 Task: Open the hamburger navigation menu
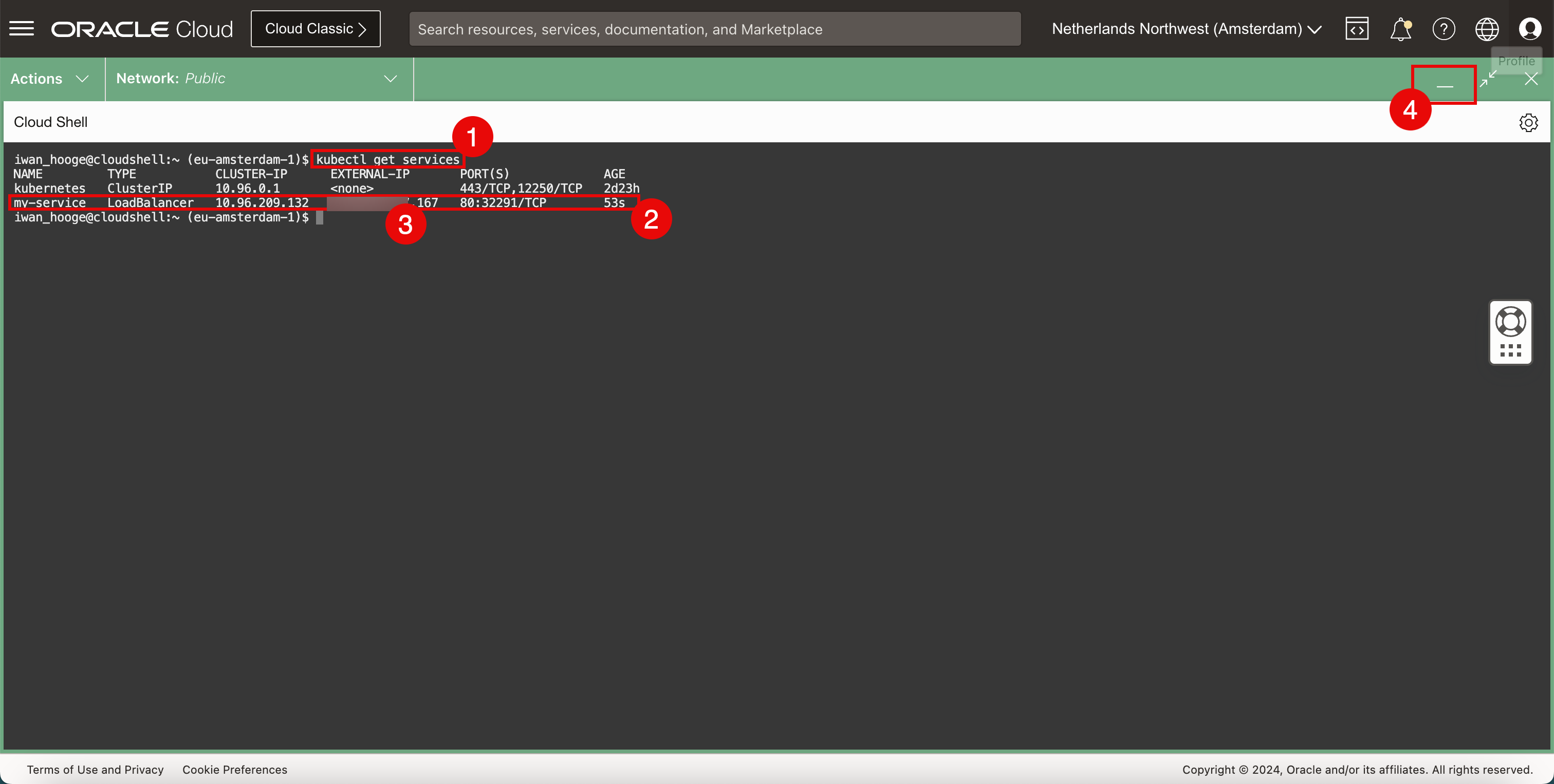22,28
